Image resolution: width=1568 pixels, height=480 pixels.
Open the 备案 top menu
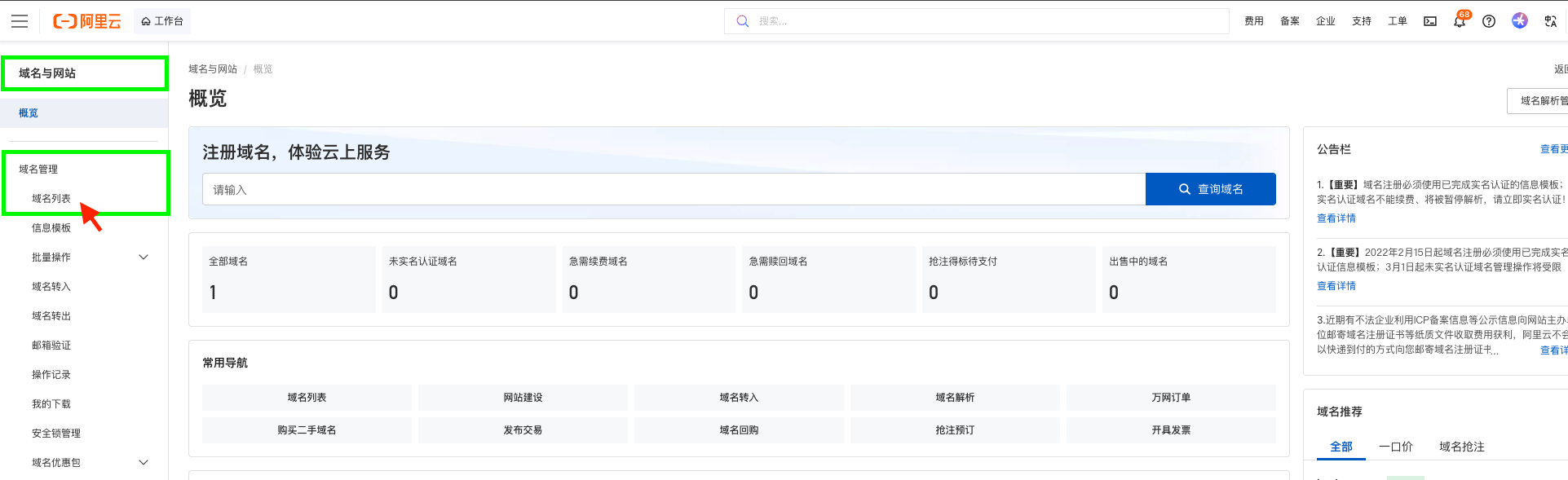[1290, 21]
